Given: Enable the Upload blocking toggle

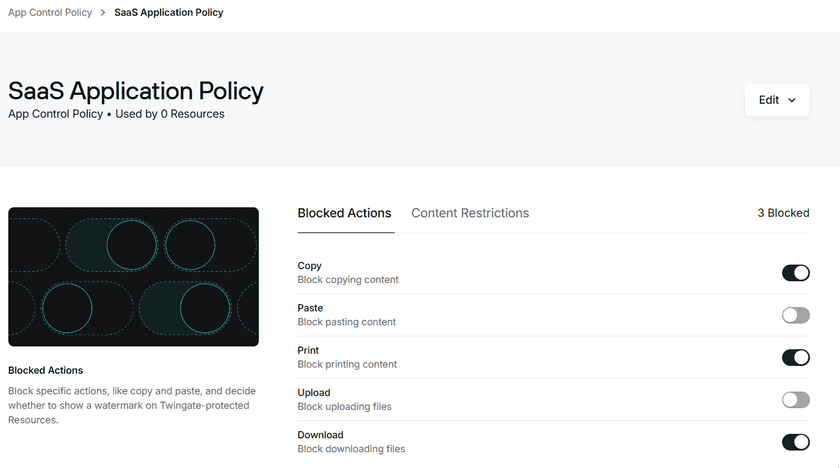Looking at the screenshot, I should click(795, 400).
